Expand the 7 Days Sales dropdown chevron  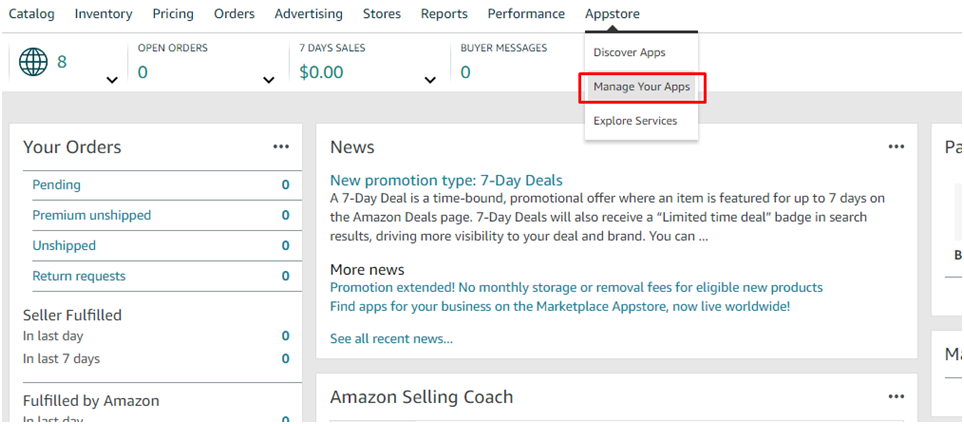[x=430, y=80]
